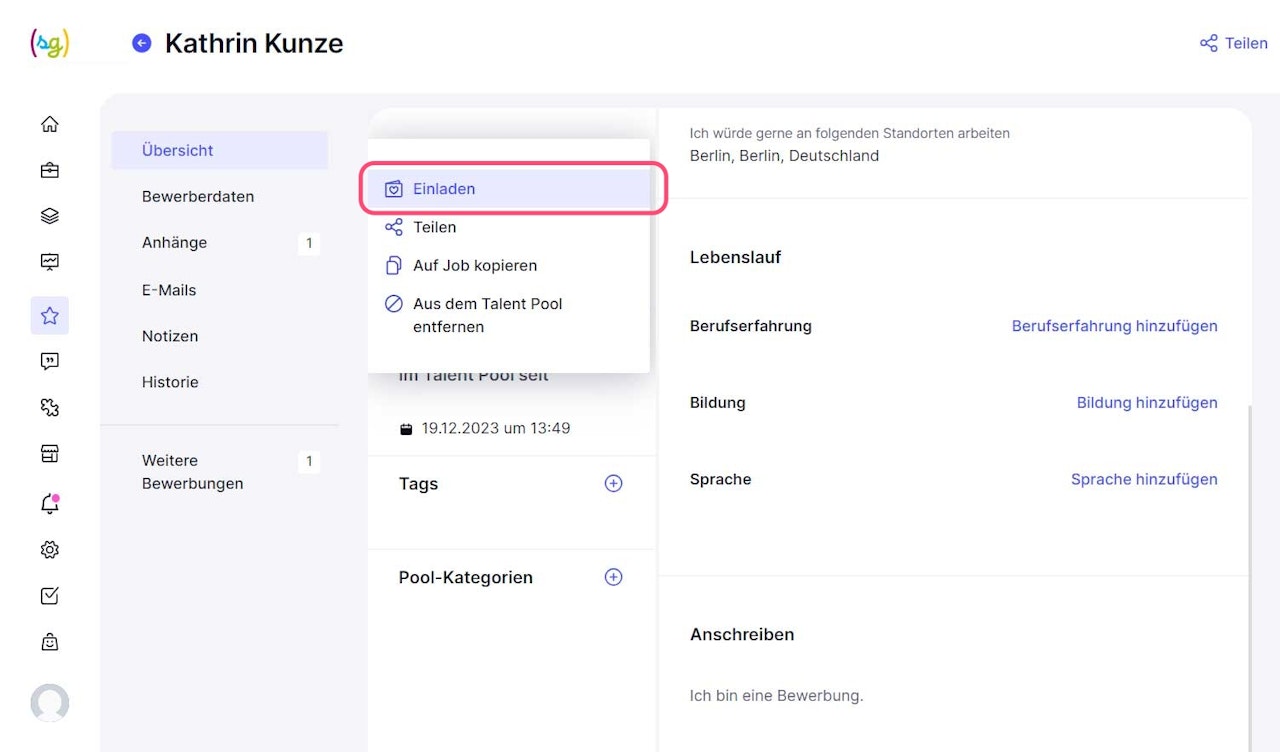Add a Pool-Kategorien entry with plus icon
The image size is (1280, 752).
(614, 577)
